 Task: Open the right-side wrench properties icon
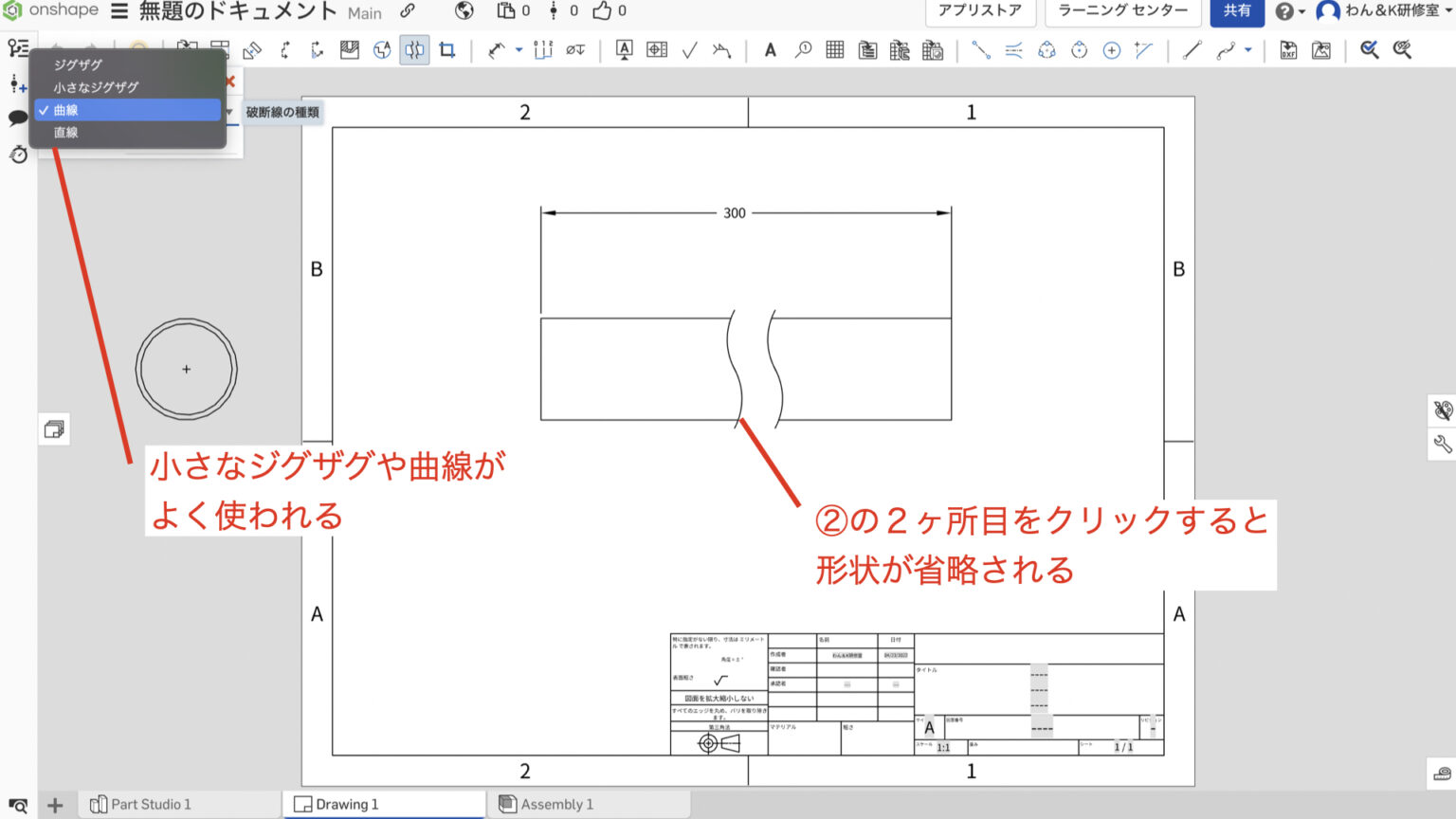1442,444
